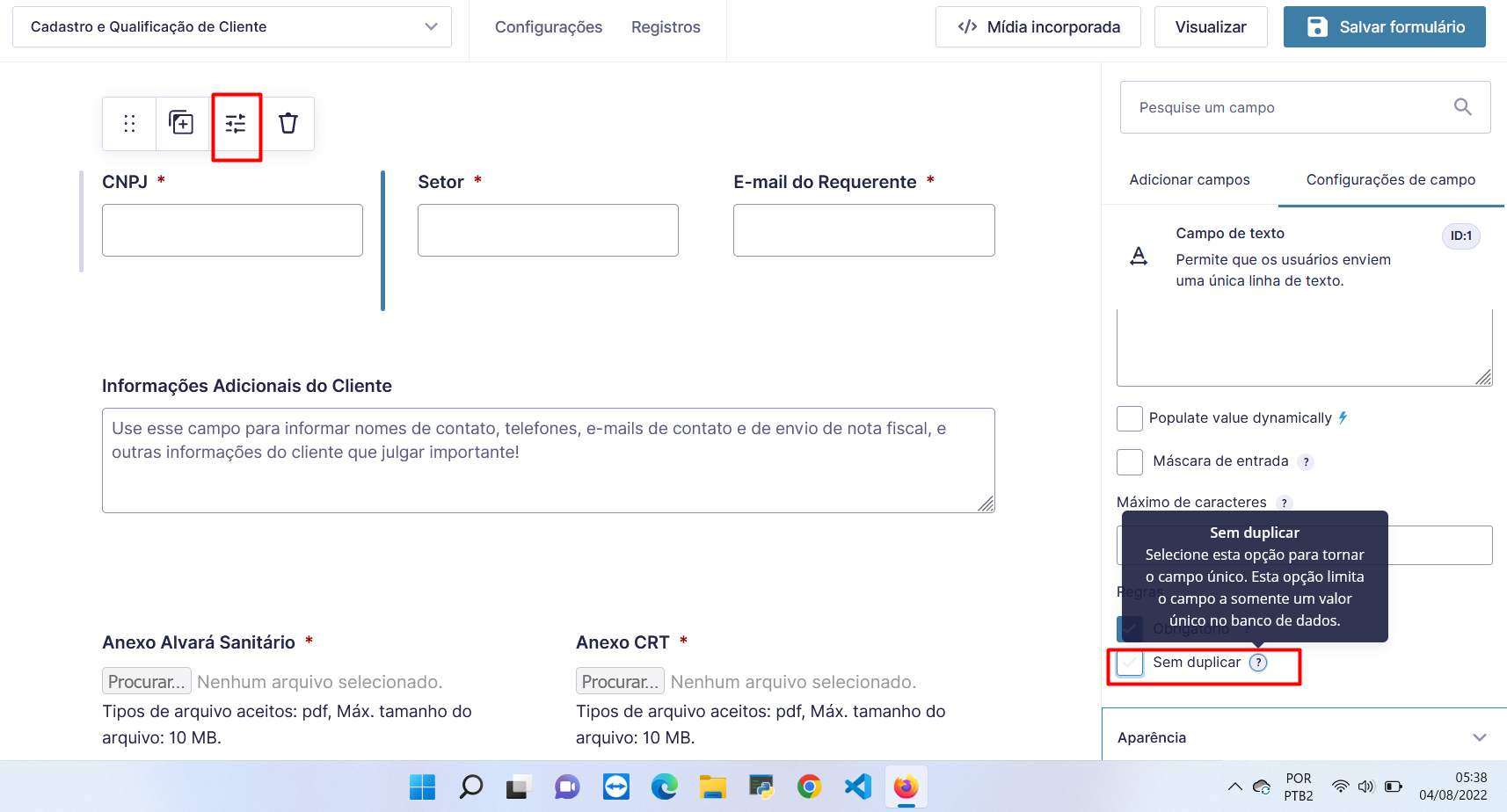
Task: Open File Explorer from taskbar
Action: point(713,787)
